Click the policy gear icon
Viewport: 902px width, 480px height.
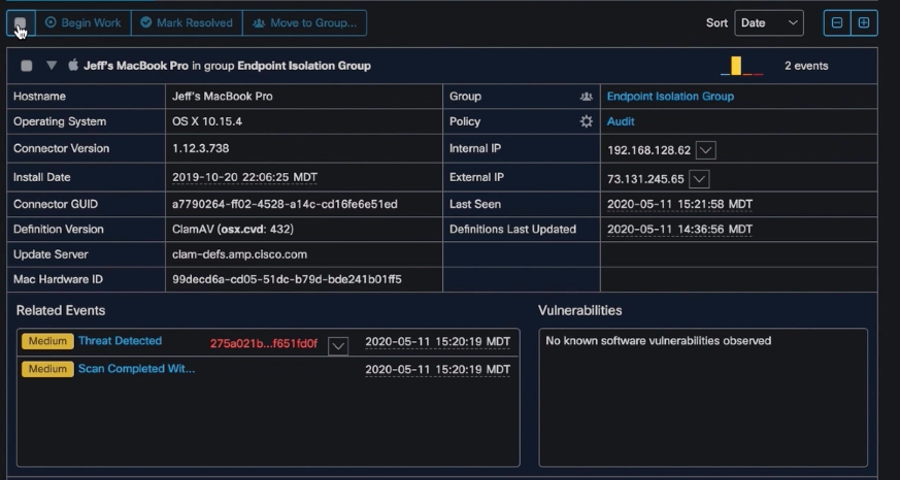[x=586, y=121]
